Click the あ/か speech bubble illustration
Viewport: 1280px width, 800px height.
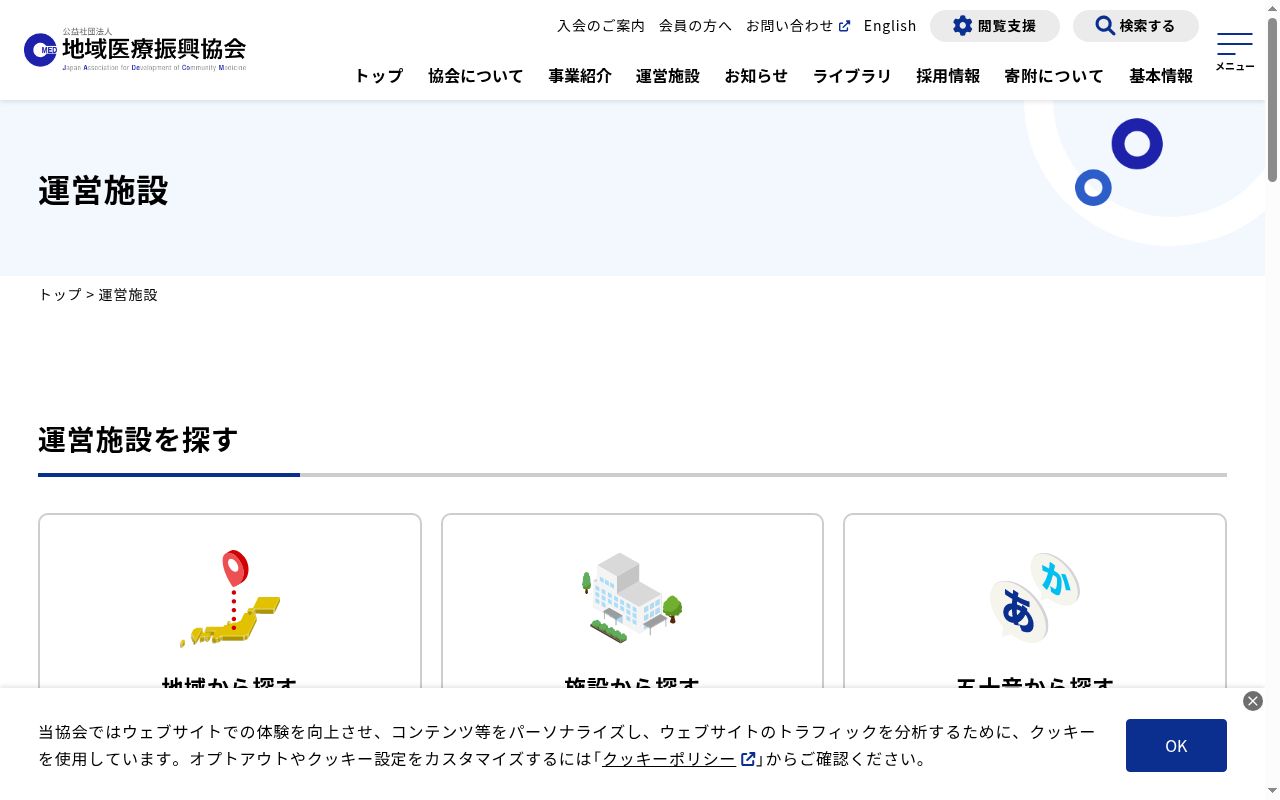[x=1035, y=598]
